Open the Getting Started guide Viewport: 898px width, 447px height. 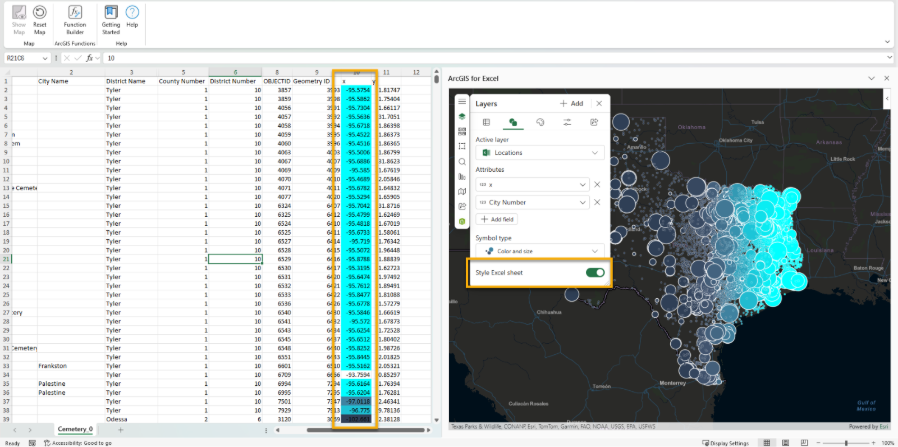tap(111, 20)
